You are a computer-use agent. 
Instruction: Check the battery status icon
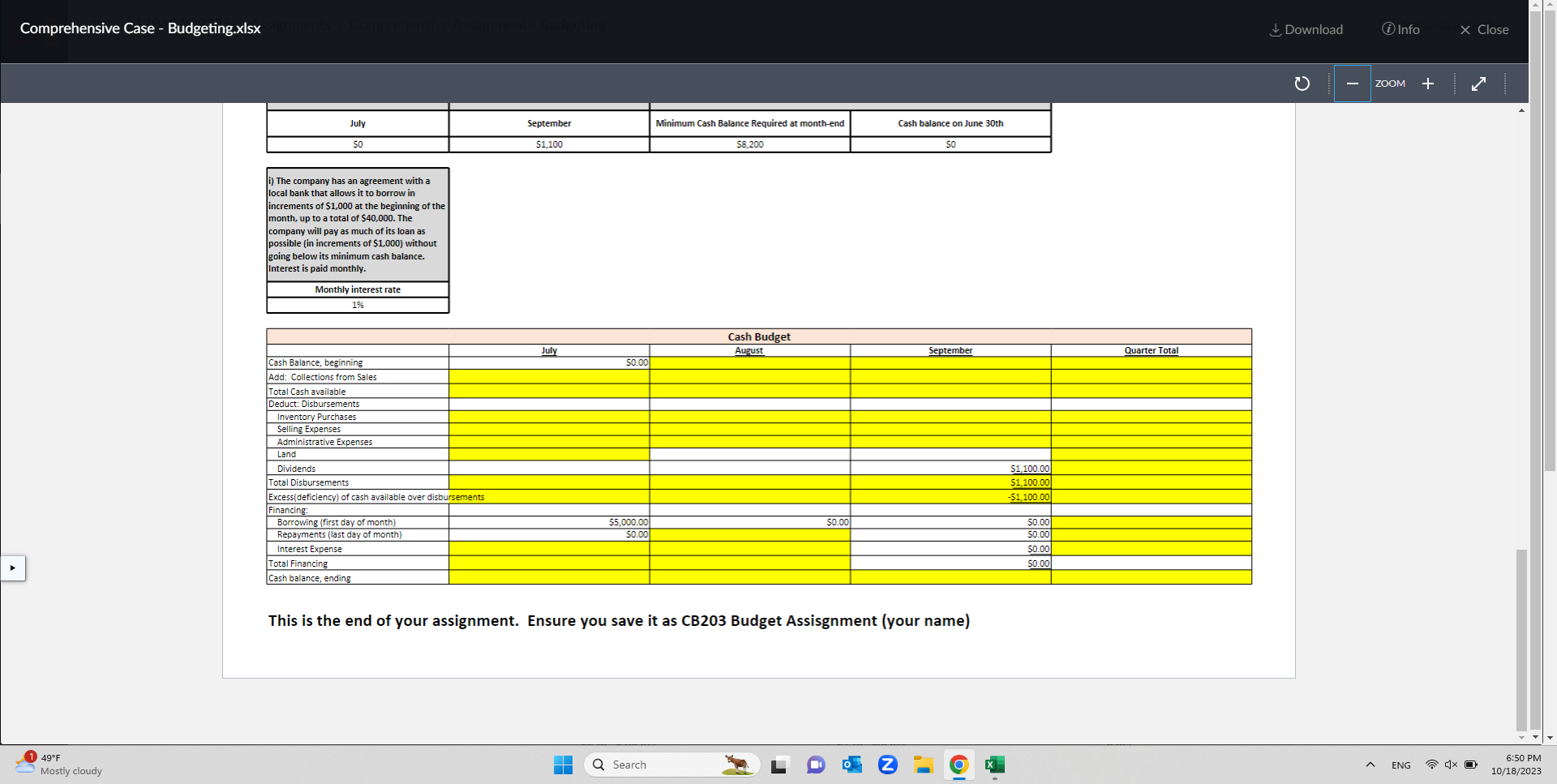click(x=1470, y=765)
